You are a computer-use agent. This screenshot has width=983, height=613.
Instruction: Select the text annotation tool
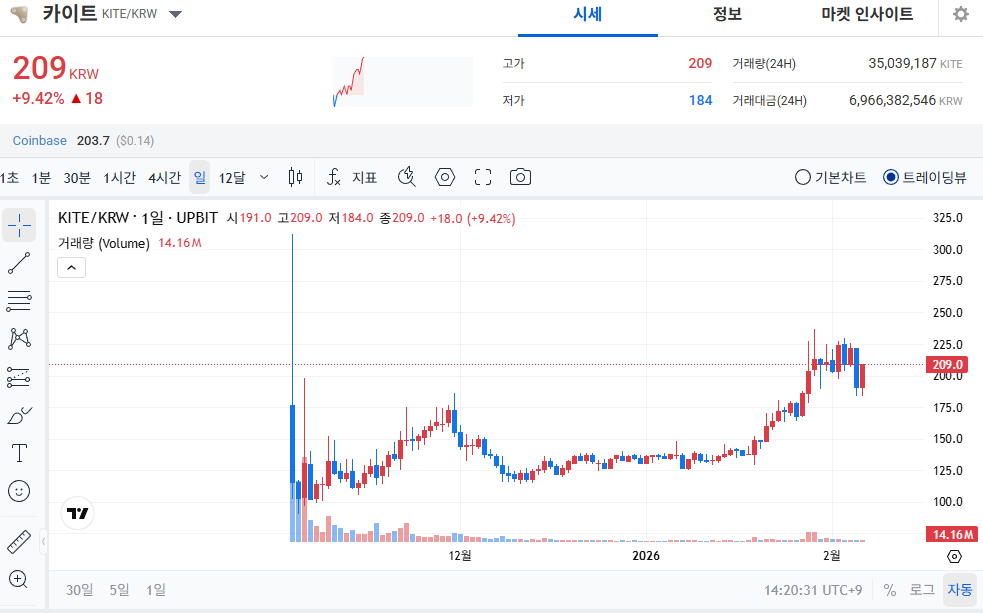pyautogui.click(x=19, y=452)
